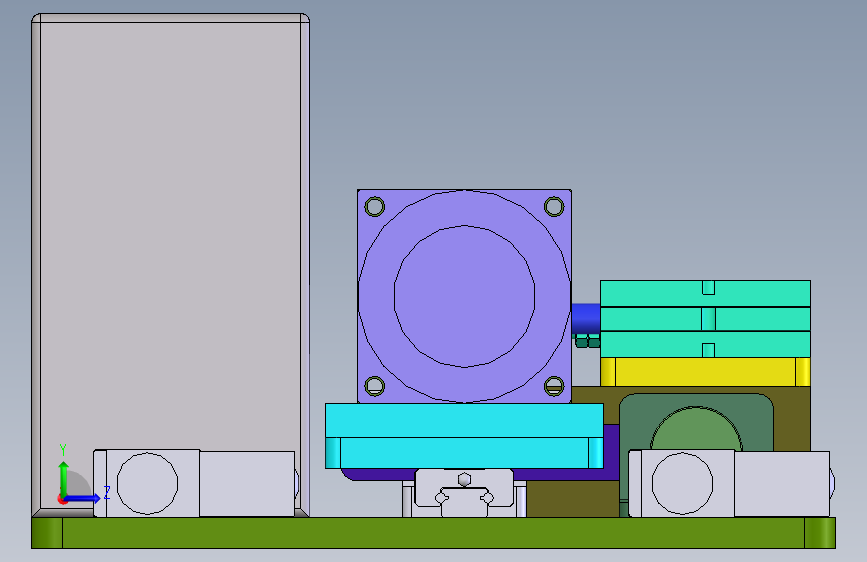Pick the light green round shaft end

[x=697, y=429]
